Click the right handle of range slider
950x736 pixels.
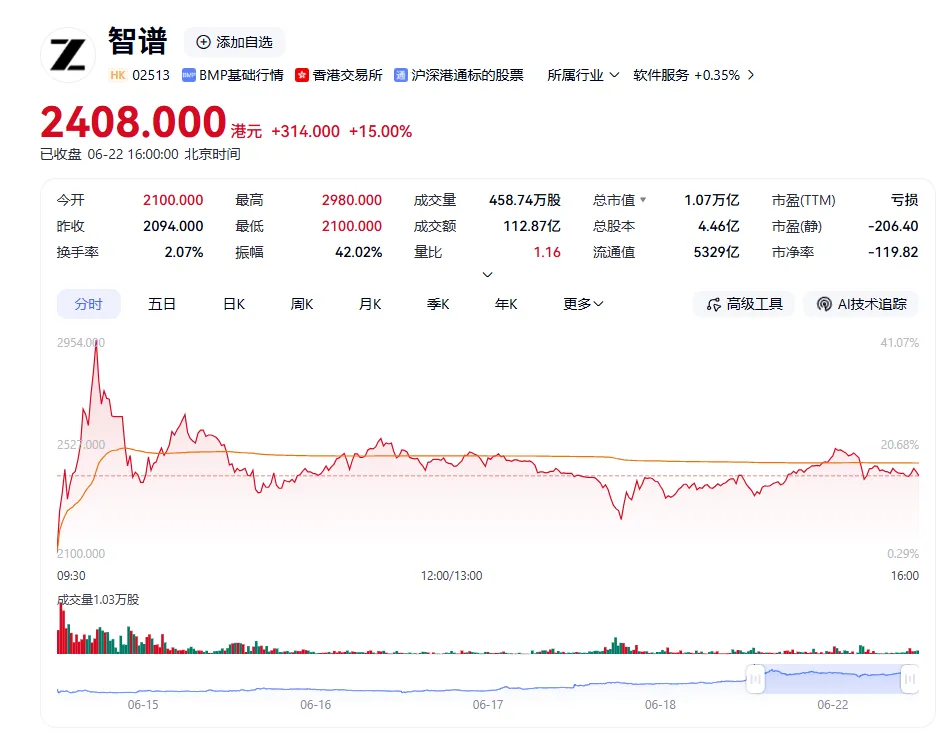pos(909,679)
